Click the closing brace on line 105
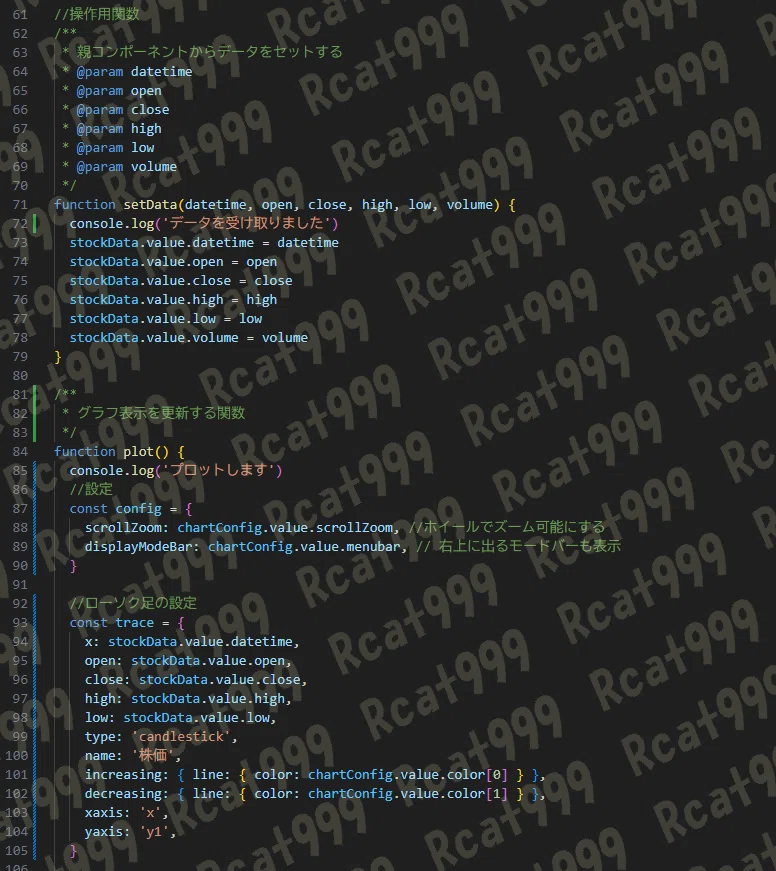 point(73,851)
